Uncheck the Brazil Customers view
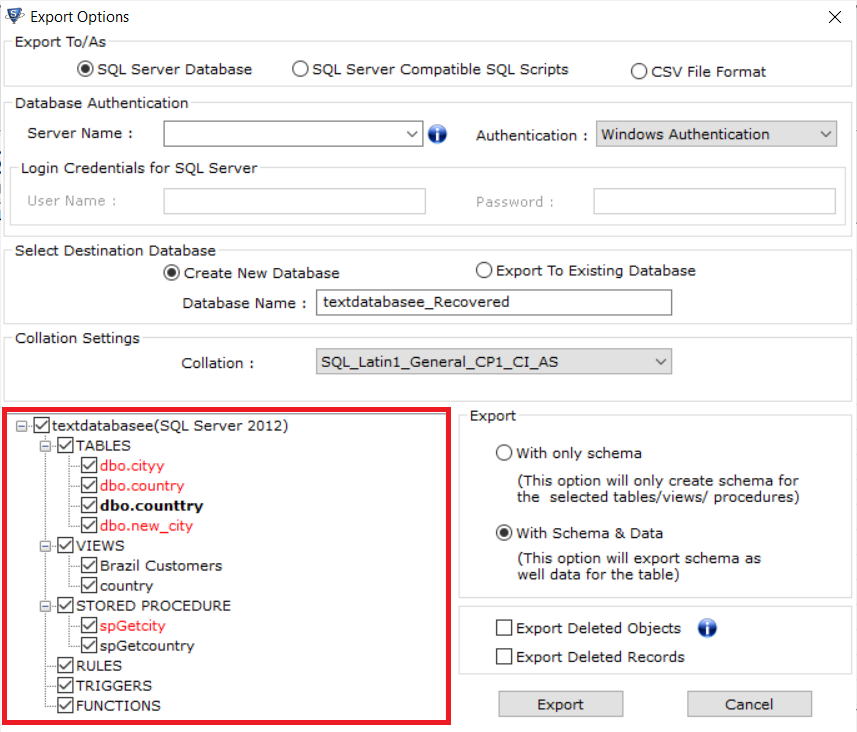This screenshot has height=732, width=857. coord(89,565)
